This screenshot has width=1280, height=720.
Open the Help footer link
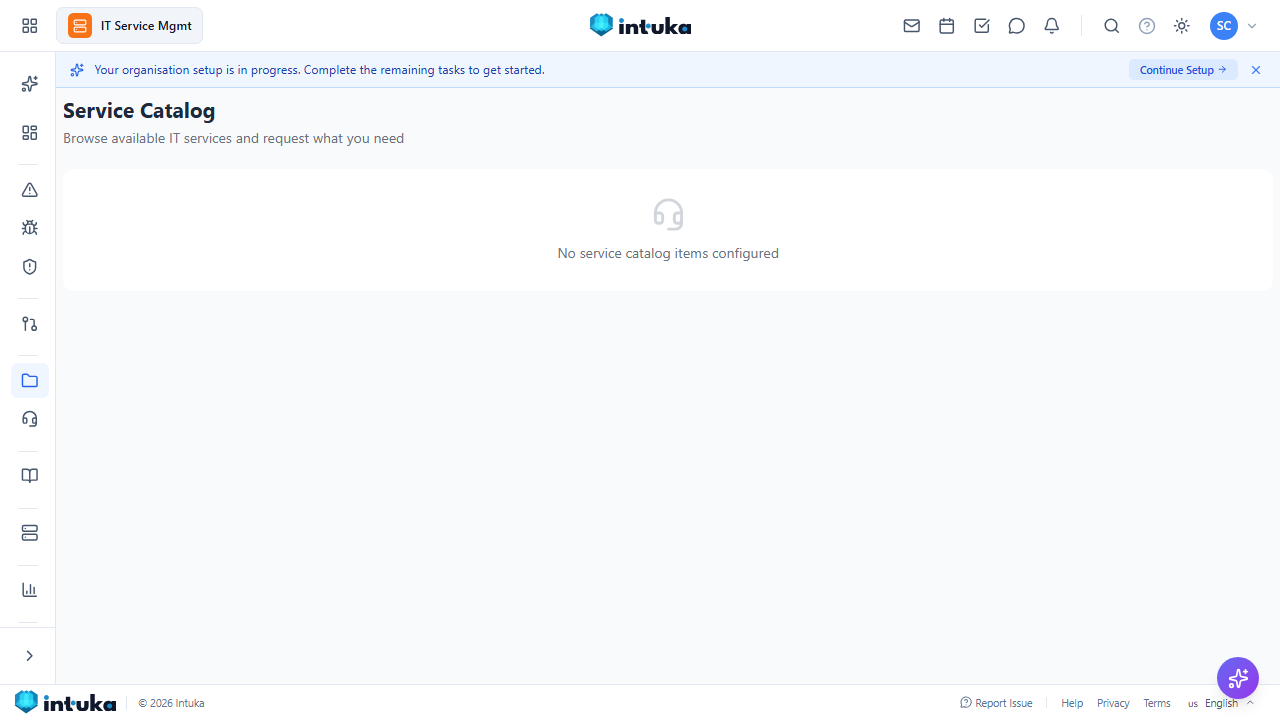(1072, 703)
